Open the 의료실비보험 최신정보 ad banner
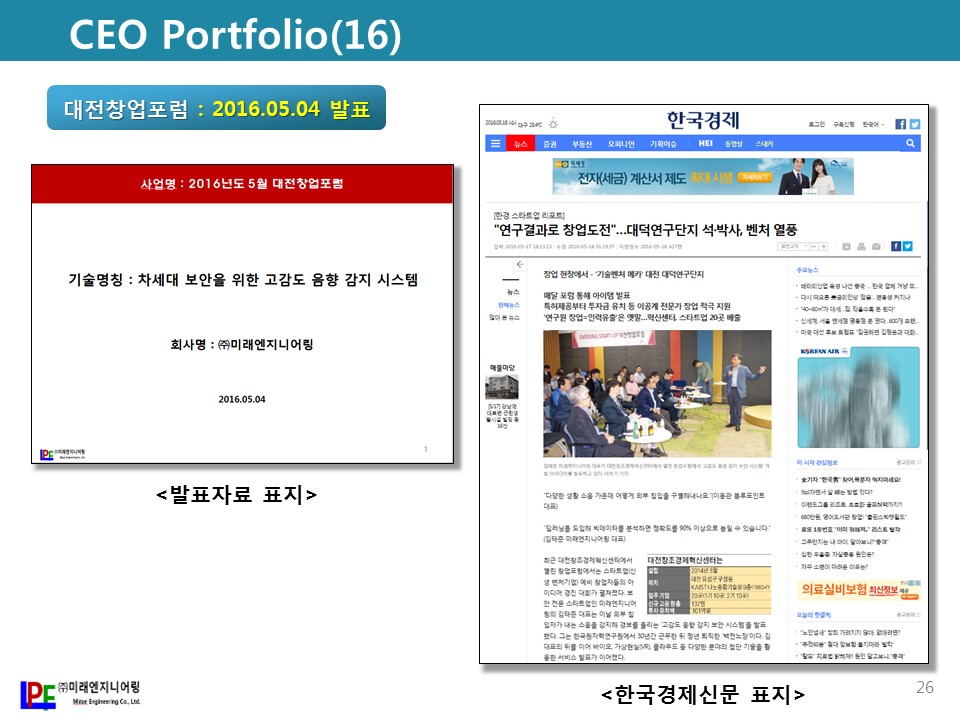 pyautogui.click(x=858, y=590)
